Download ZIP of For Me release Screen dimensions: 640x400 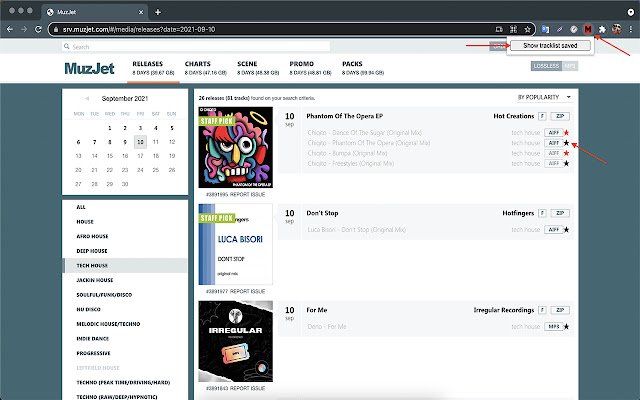tap(560, 310)
